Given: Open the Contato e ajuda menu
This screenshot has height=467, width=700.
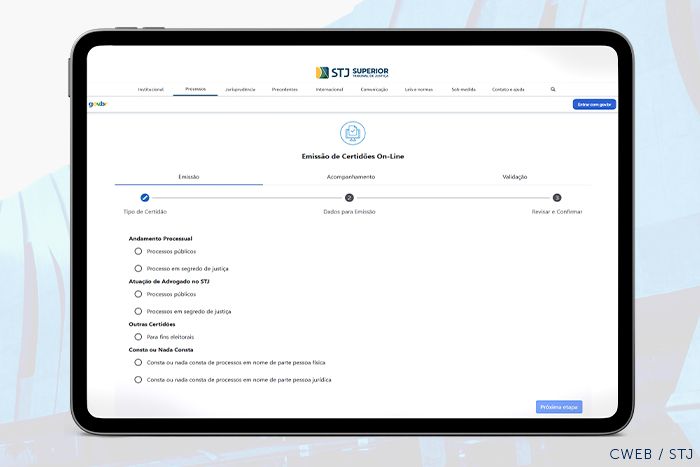Looking at the screenshot, I should click(x=508, y=89).
